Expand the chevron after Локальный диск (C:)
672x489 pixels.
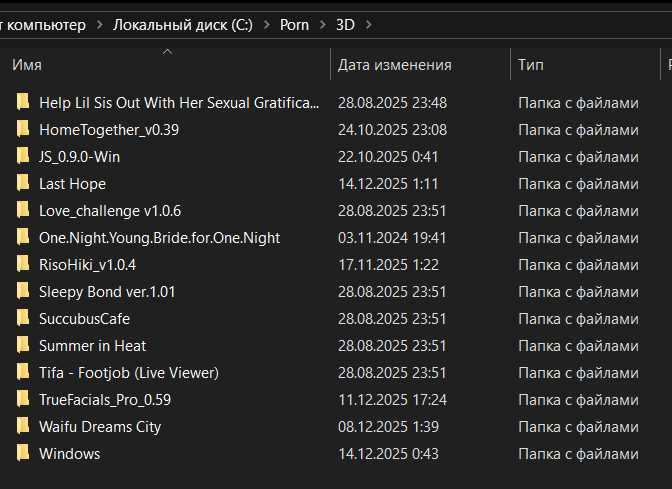coord(264,24)
